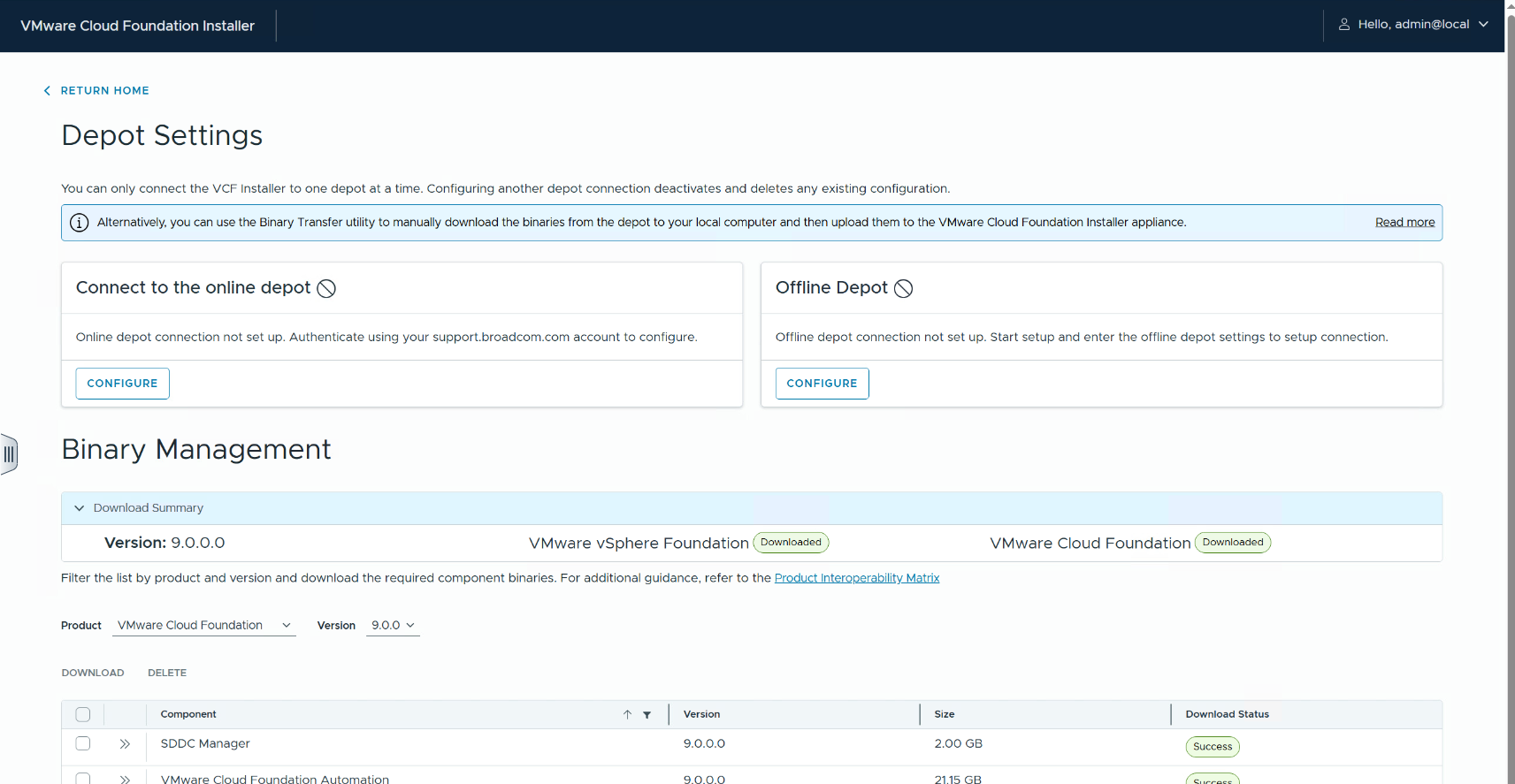The width and height of the screenshot is (1515, 784).
Task: Click the DOWNLOAD action button
Action: [93, 674]
